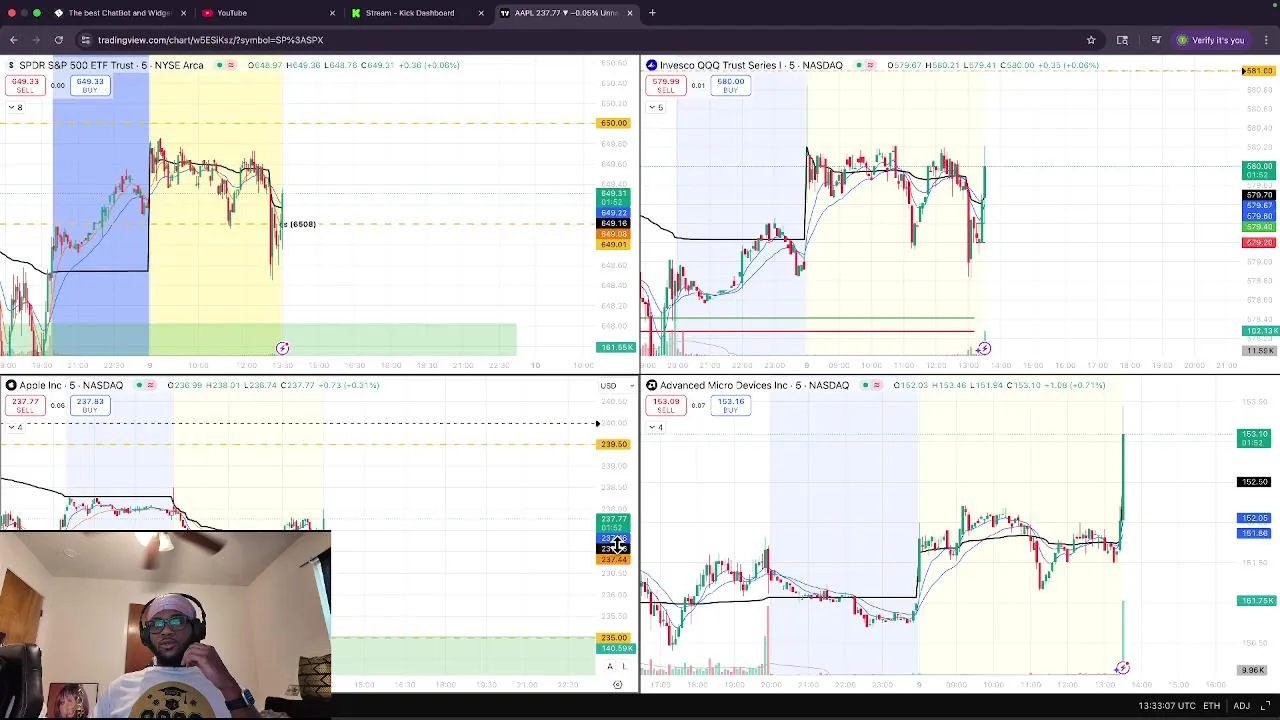Image resolution: width=1280 pixels, height=720 pixels.
Task: Click SELL 237.77 on AAPL chart
Action: pyautogui.click(x=25, y=405)
